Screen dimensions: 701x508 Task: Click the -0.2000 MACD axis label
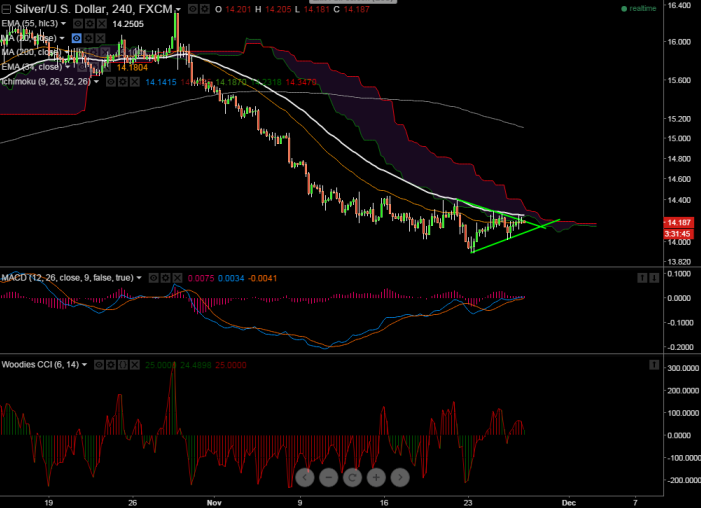point(680,347)
